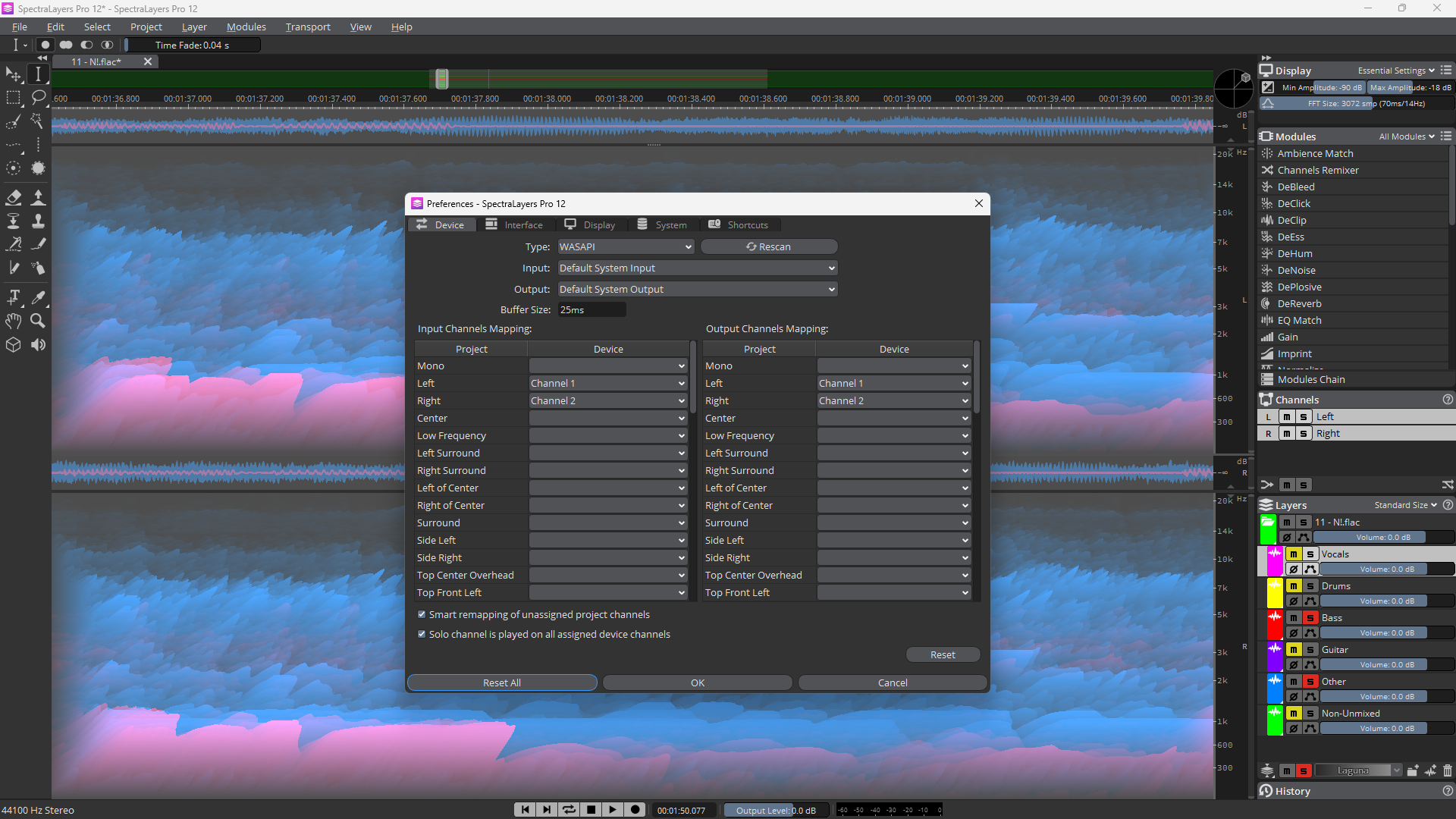Click the Rescan button
Image resolution: width=1456 pixels, height=819 pixels.
tap(769, 247)
